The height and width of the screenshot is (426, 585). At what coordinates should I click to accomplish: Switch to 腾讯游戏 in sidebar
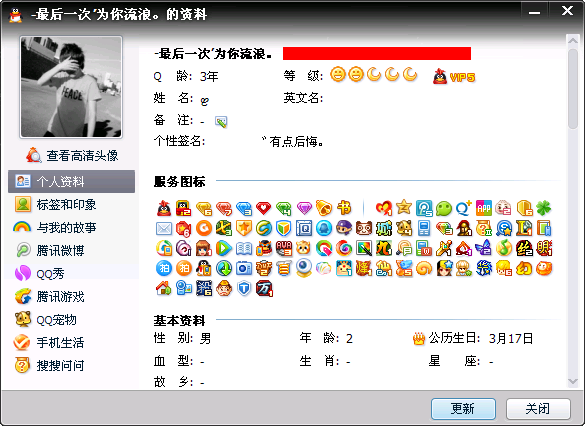point(71,297)
